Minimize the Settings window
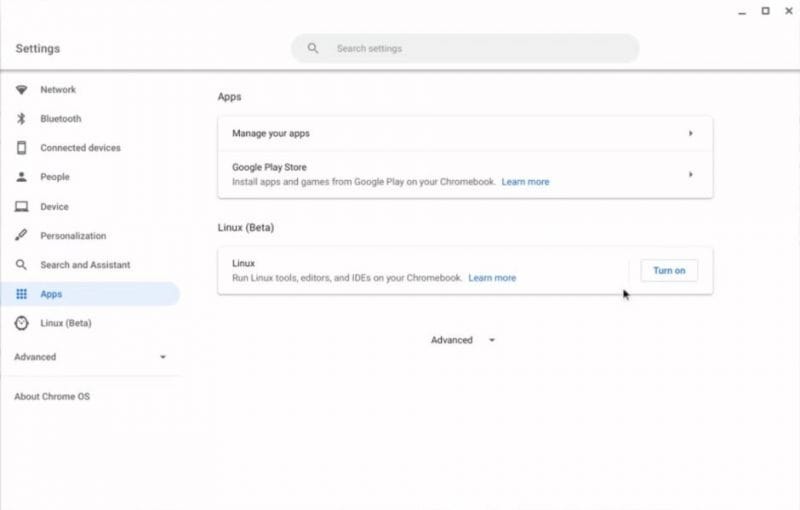 742,11
